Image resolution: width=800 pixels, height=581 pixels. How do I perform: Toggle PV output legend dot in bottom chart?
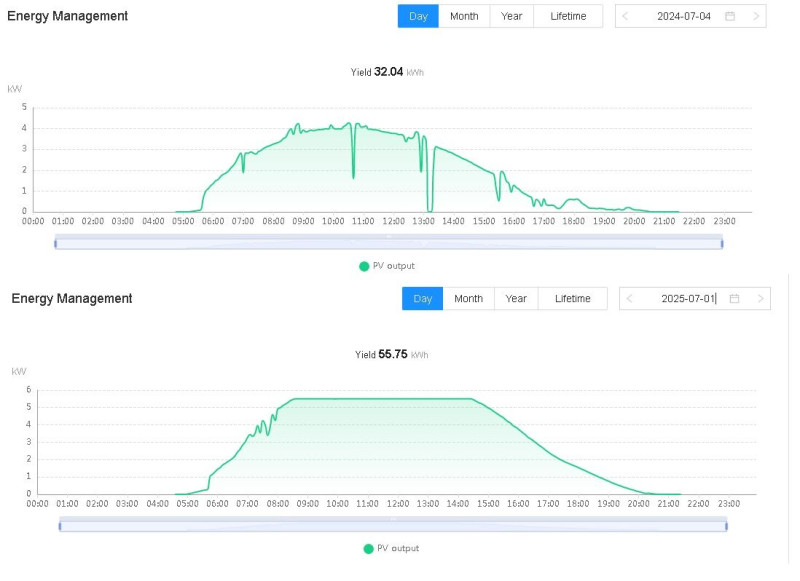click(x=368, y=549)
